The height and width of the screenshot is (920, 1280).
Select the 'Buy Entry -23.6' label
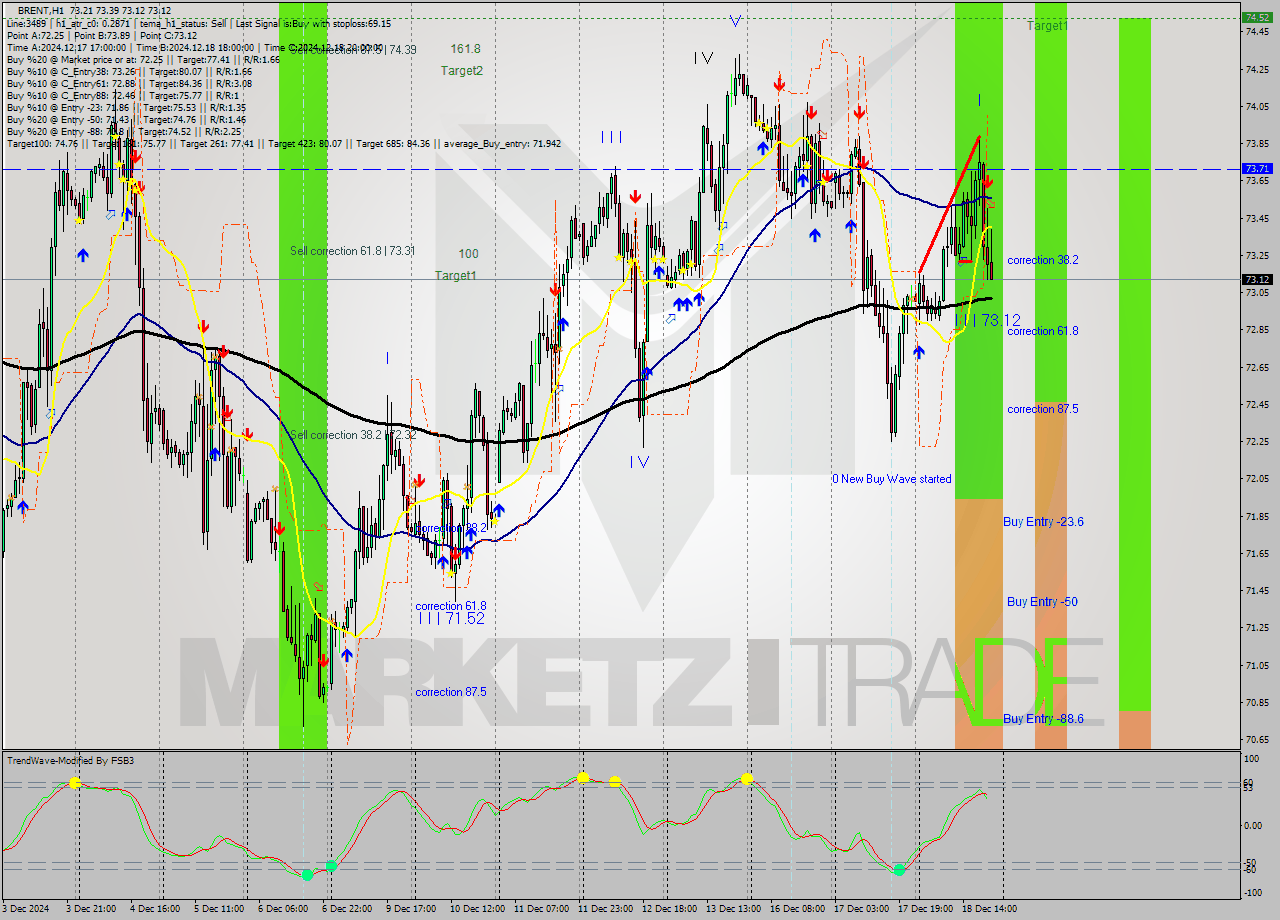tap(1043, 522)
